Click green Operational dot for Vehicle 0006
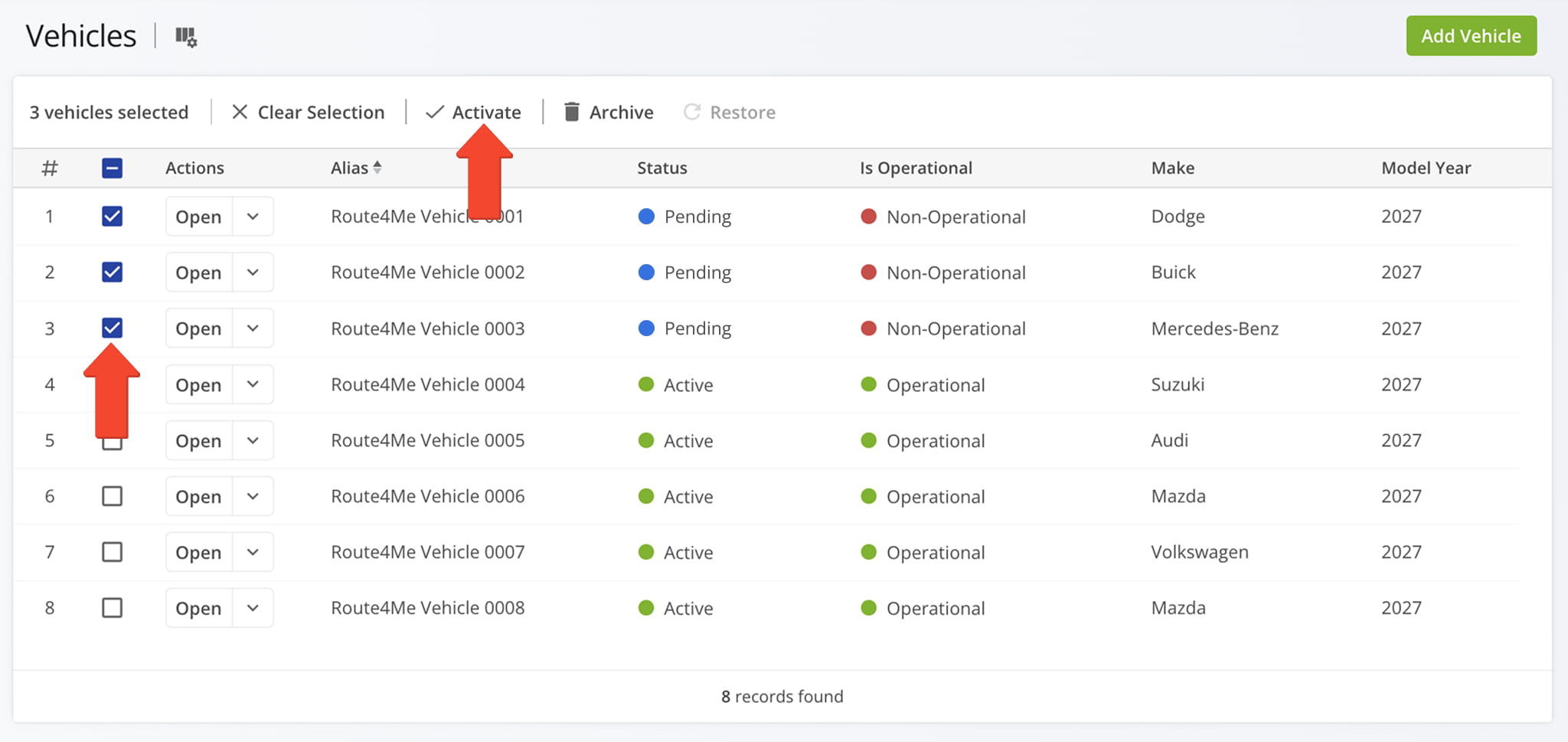The image size is (1568, 742). 868,496
